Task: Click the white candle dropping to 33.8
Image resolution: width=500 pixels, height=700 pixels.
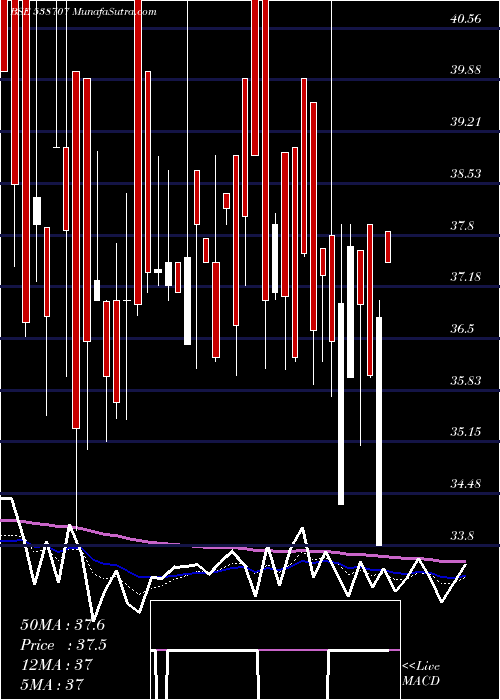Action: point(379,431)
